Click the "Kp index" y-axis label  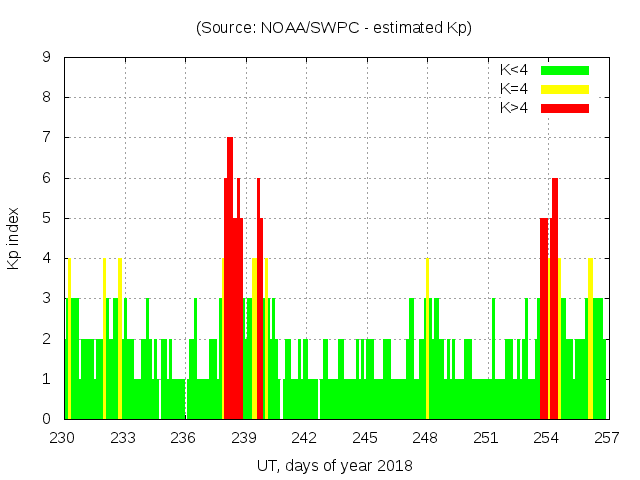pyautogui.click(x=15, y=238)
